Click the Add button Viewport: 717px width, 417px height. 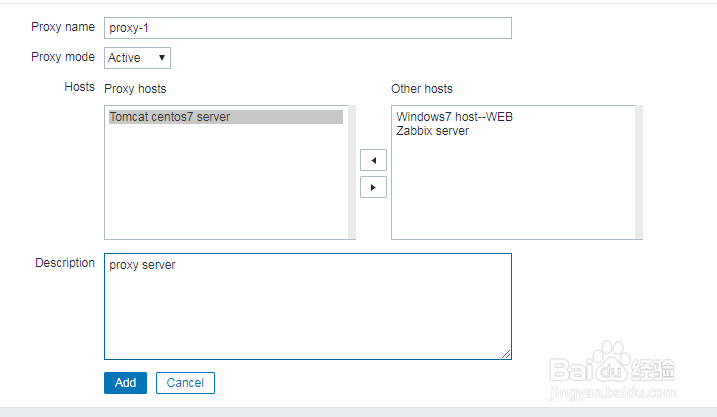pos(125,383)
